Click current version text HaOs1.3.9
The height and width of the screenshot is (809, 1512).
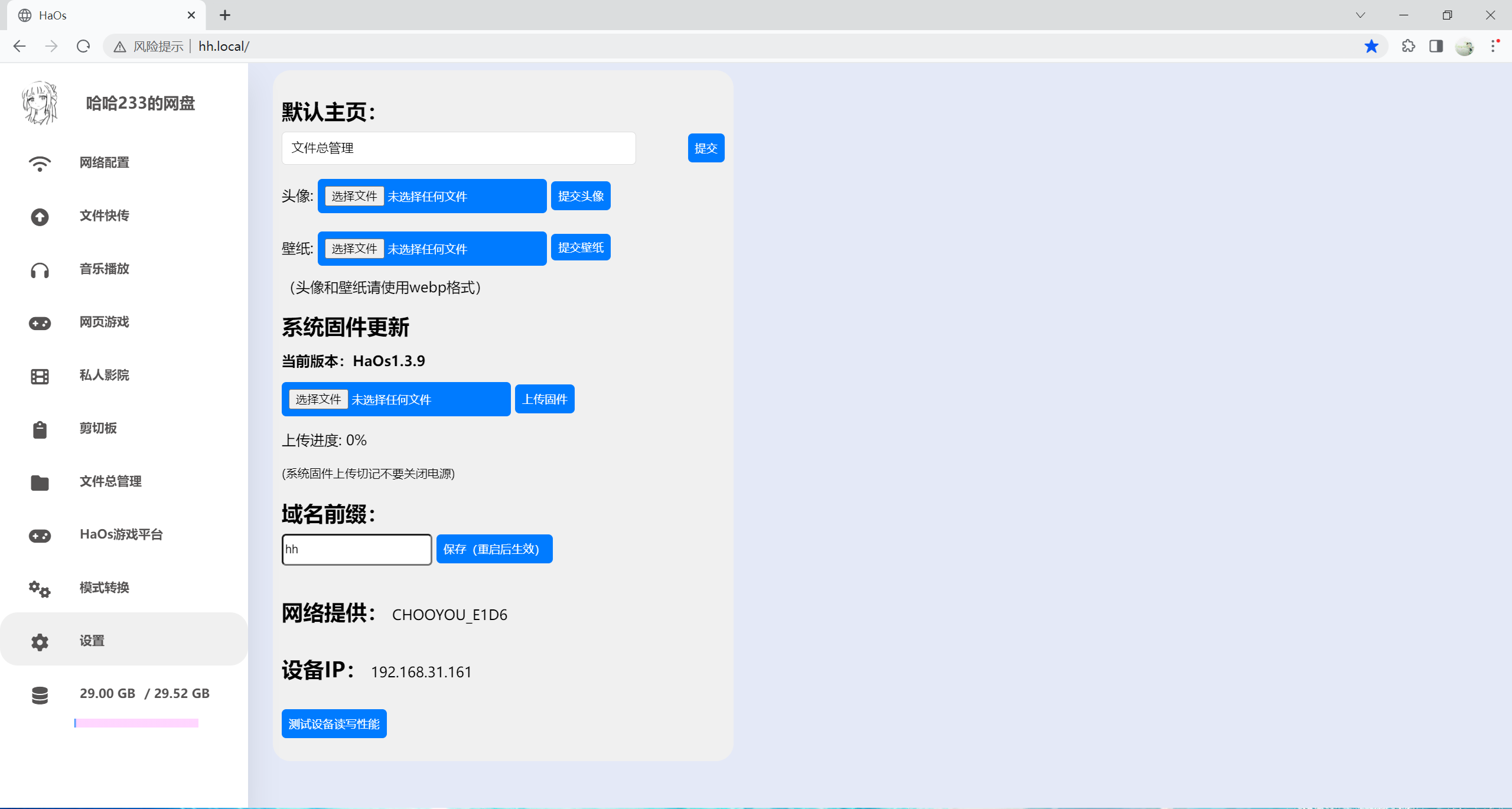389,361
